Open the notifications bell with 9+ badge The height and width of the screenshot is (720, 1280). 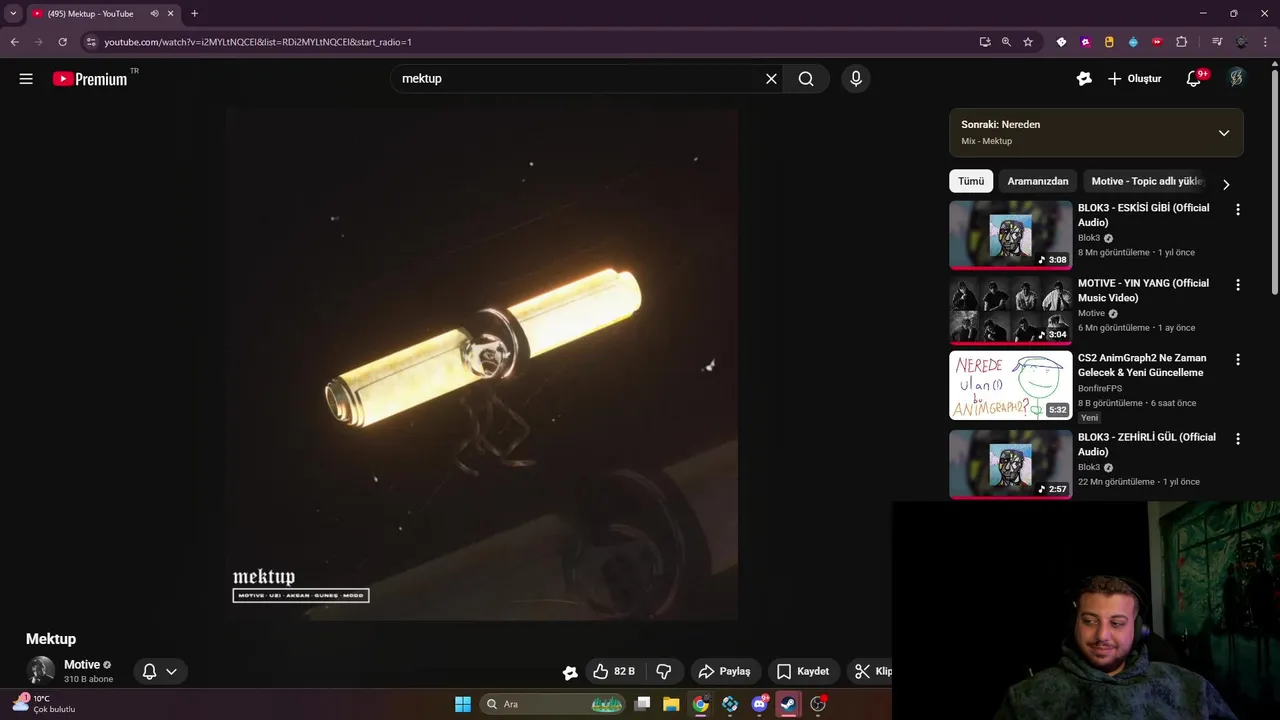coord(1194,79)
